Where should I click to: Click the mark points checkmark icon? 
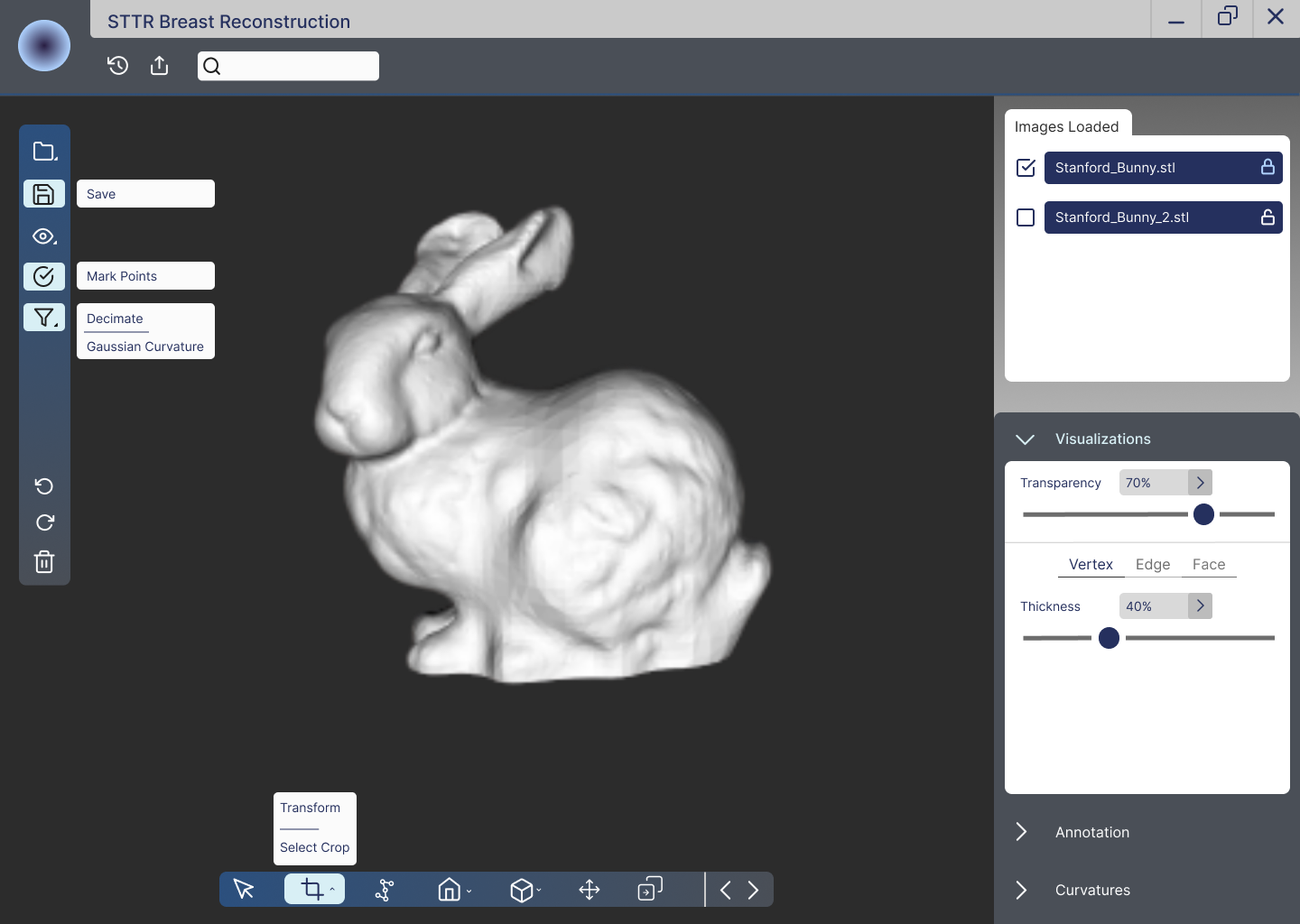(x=44, y=276)
